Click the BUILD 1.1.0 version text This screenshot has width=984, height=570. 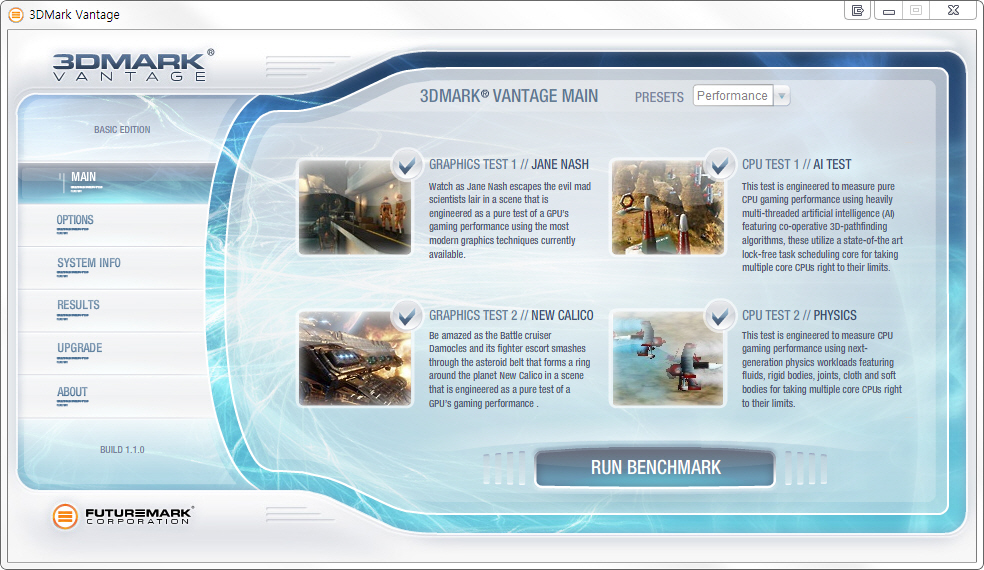click(x=122, y=449)
